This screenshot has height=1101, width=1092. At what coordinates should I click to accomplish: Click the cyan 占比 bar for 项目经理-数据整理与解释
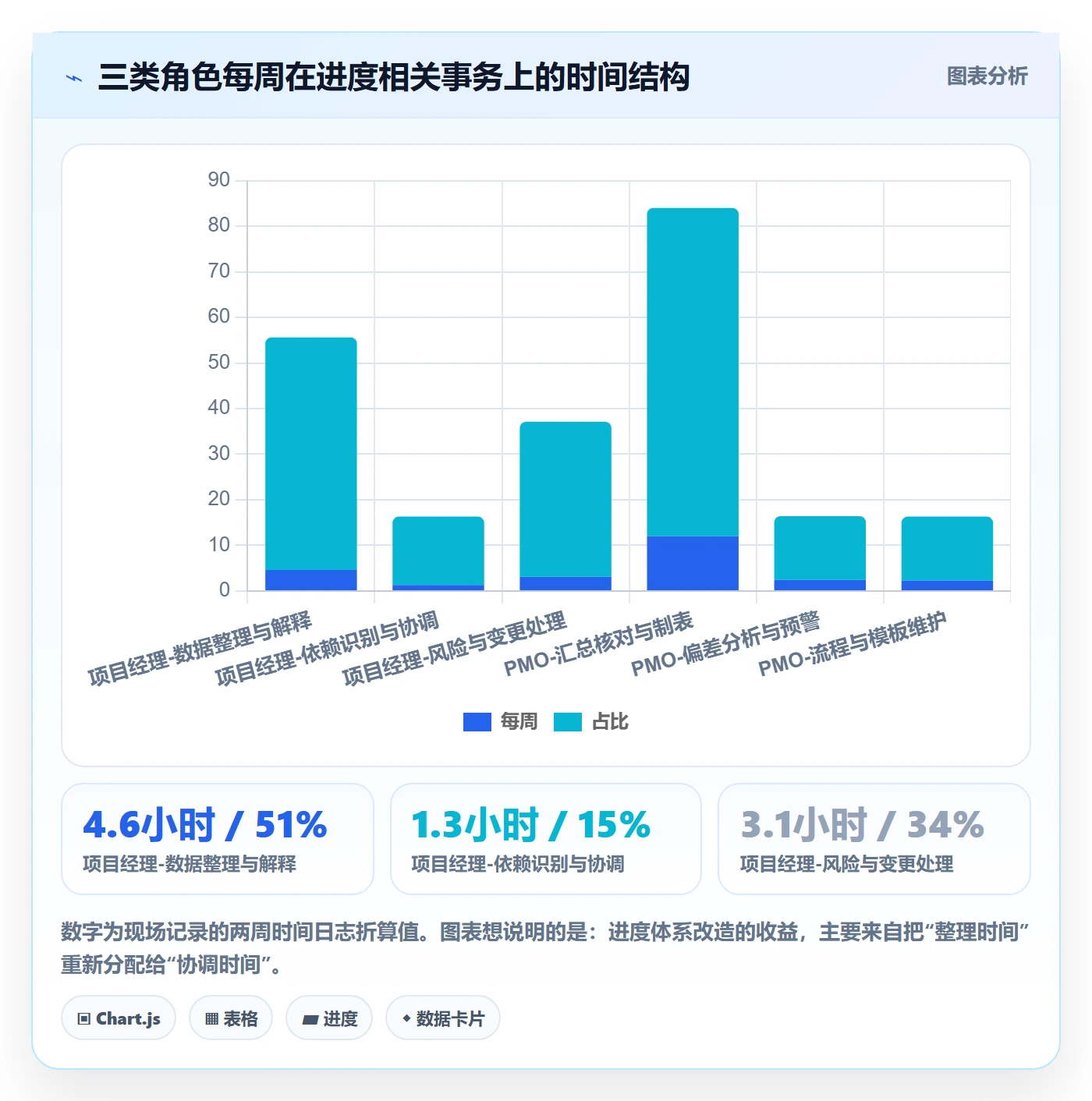click(311, 454)
